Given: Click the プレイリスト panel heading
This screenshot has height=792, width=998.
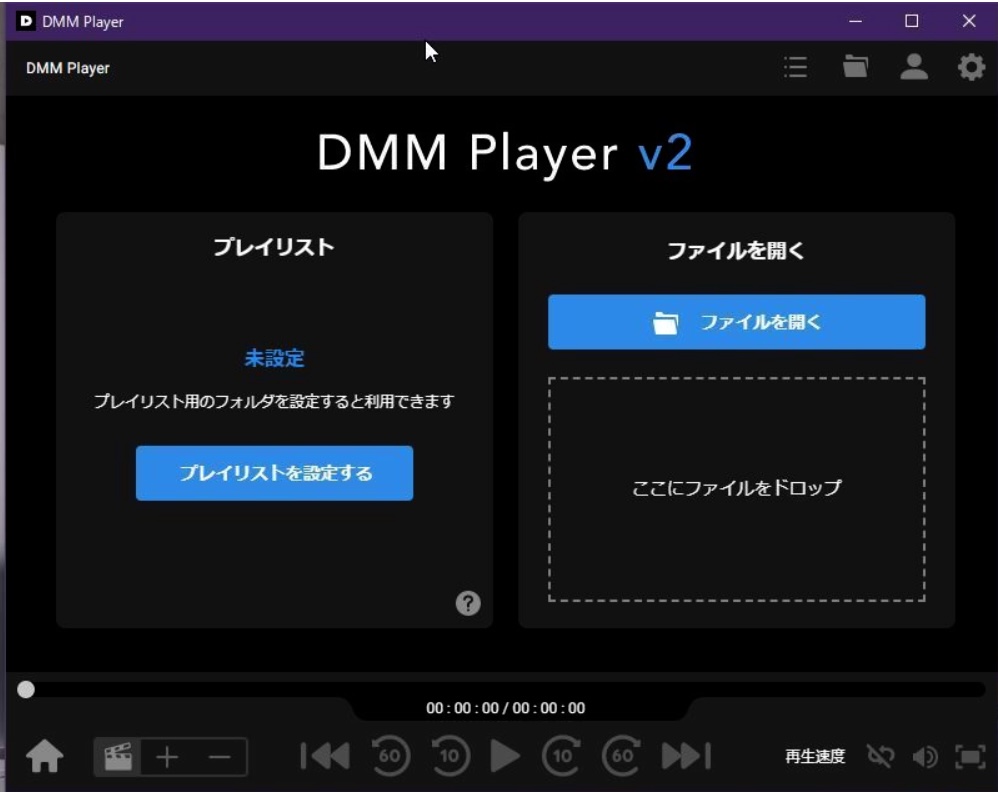Looking at the screenshot, I should pos(274,247).
